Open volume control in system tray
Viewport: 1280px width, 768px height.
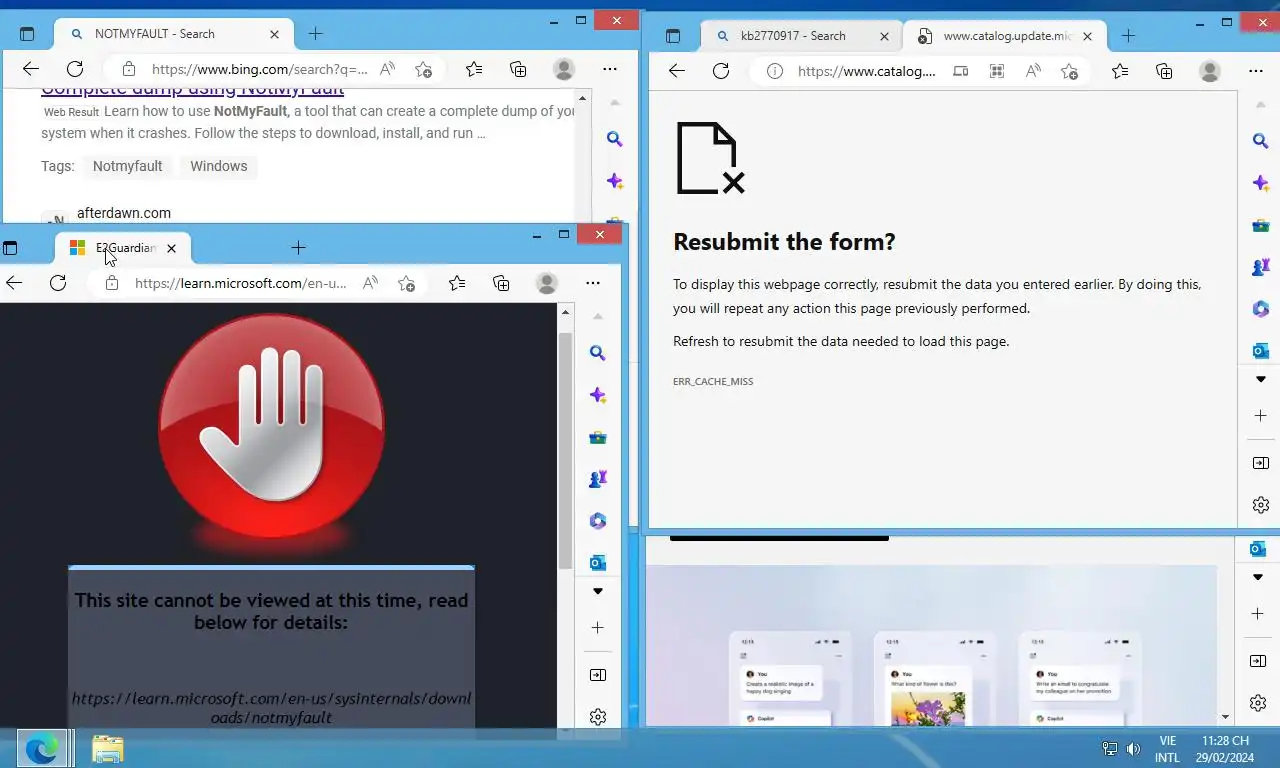[1133, 749]
